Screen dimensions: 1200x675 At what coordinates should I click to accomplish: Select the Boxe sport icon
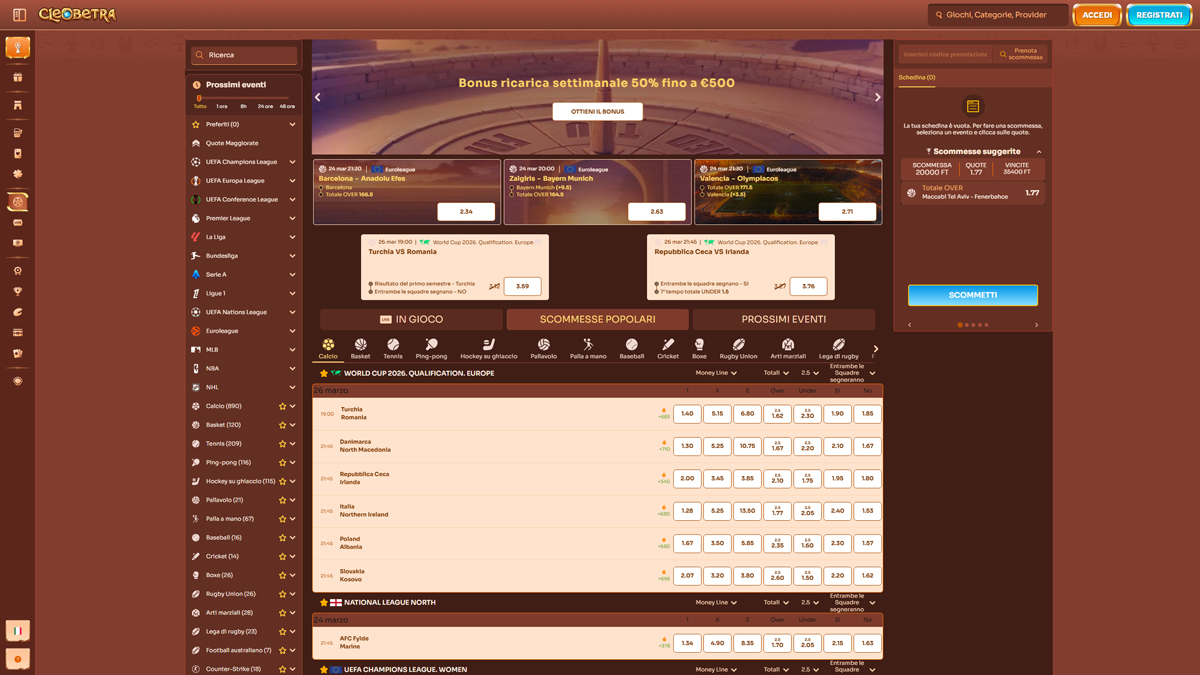tap(699, 345)
